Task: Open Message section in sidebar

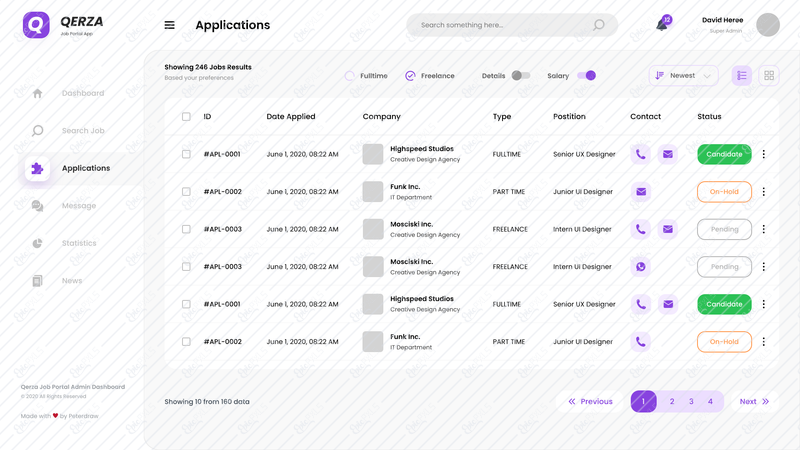Action: tap(79, 206)
